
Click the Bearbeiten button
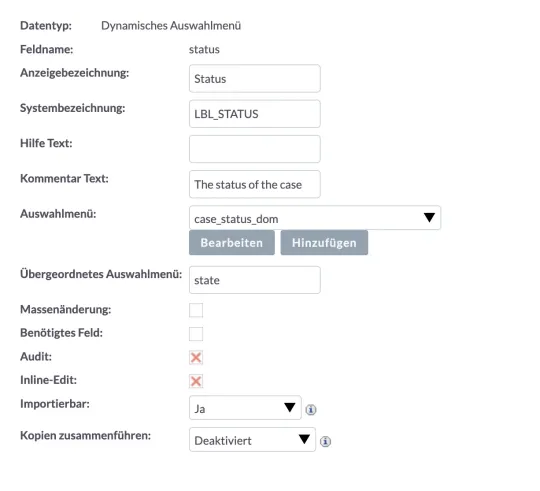tap(232, 243)
